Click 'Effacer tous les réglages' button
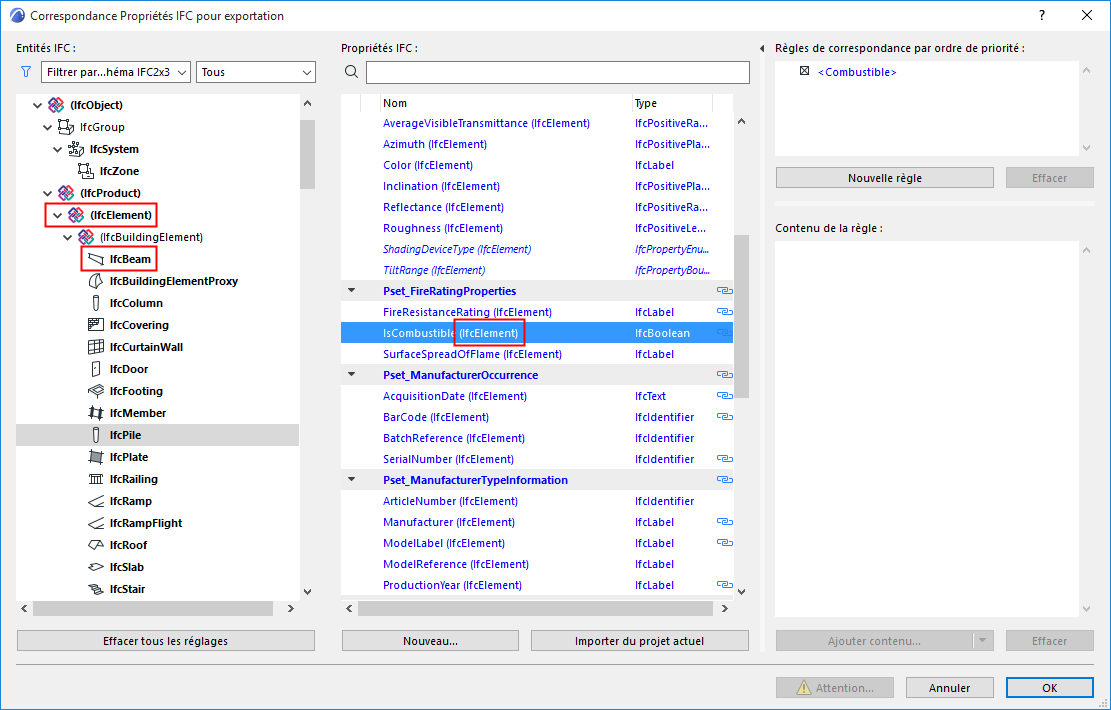The height and width of the screenshot is (710, 1111). 166,641
